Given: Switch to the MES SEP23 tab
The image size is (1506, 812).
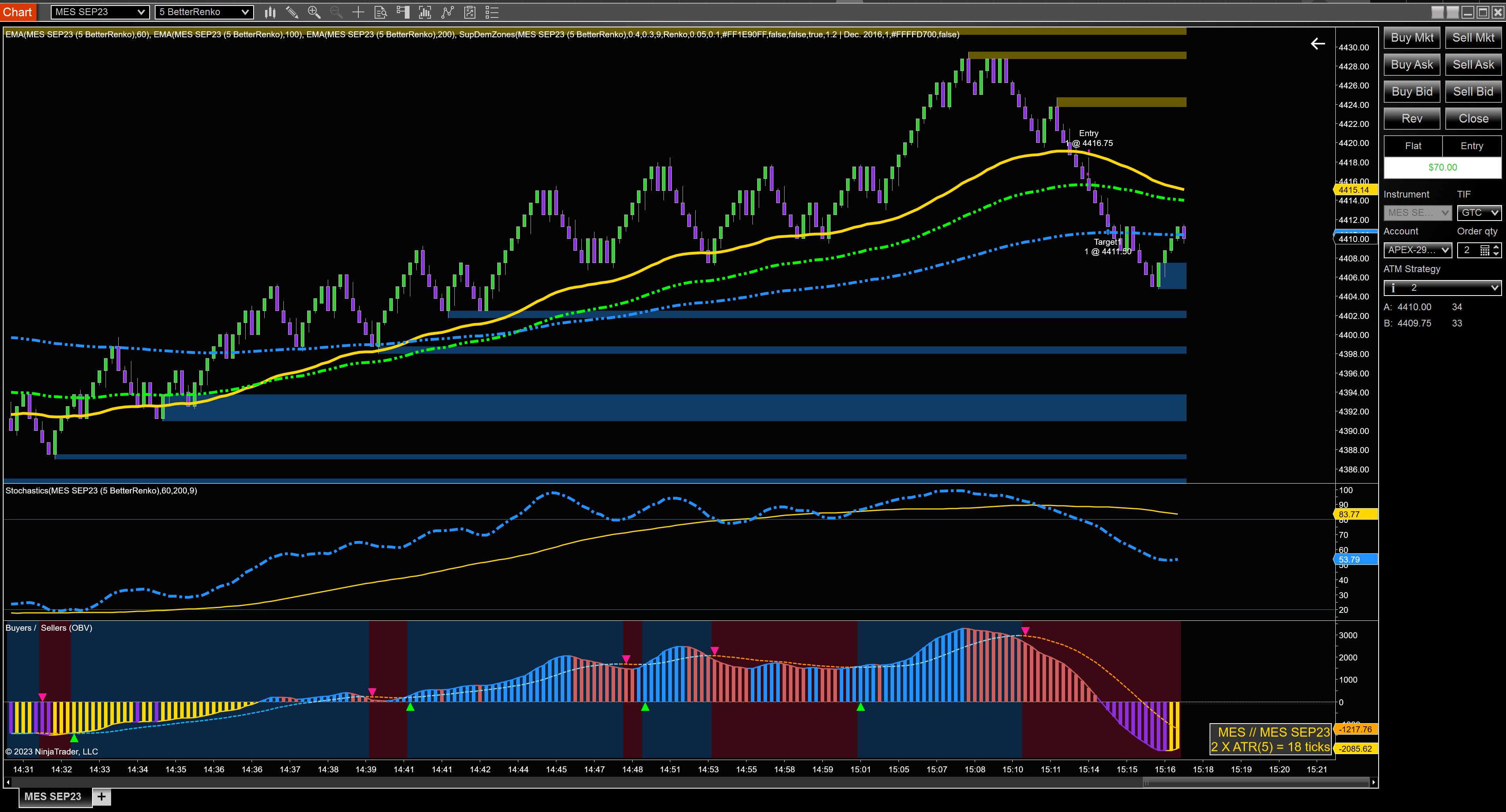Looking at the screenshot, I should (53, 796).
